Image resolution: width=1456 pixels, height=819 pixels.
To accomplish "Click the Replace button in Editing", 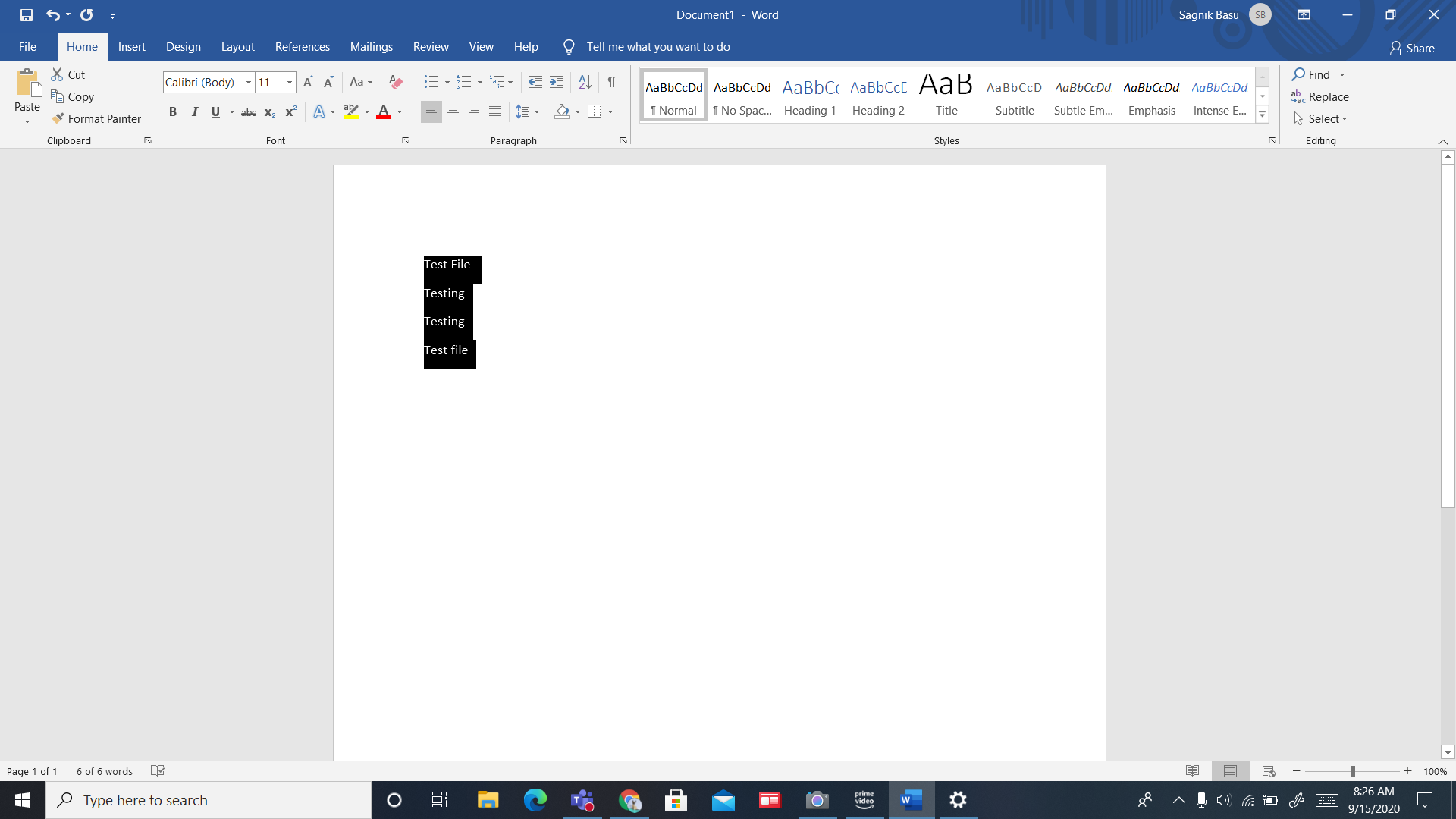I will coord(1320,96).
